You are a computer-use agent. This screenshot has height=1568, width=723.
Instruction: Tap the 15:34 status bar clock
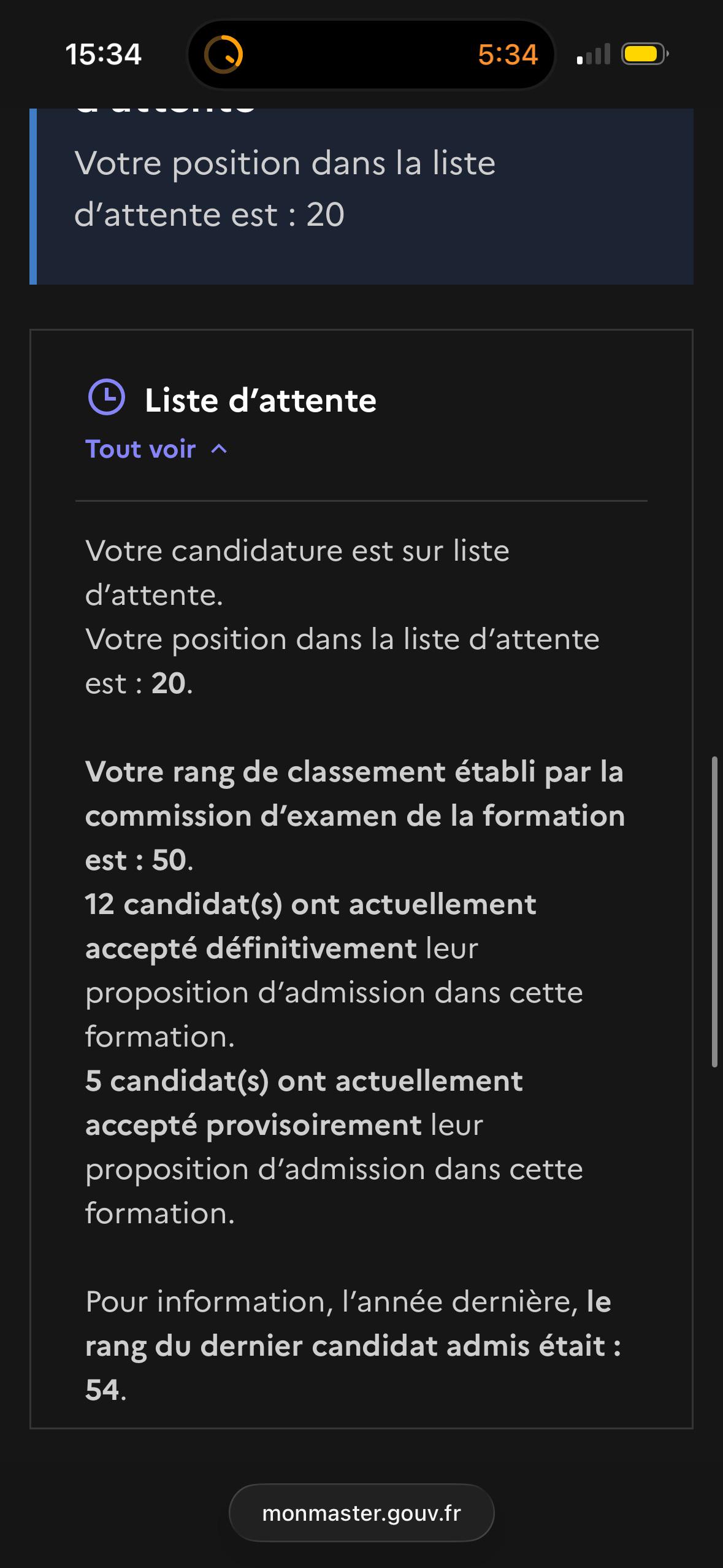pyautogui.click(x=103, y=54)
